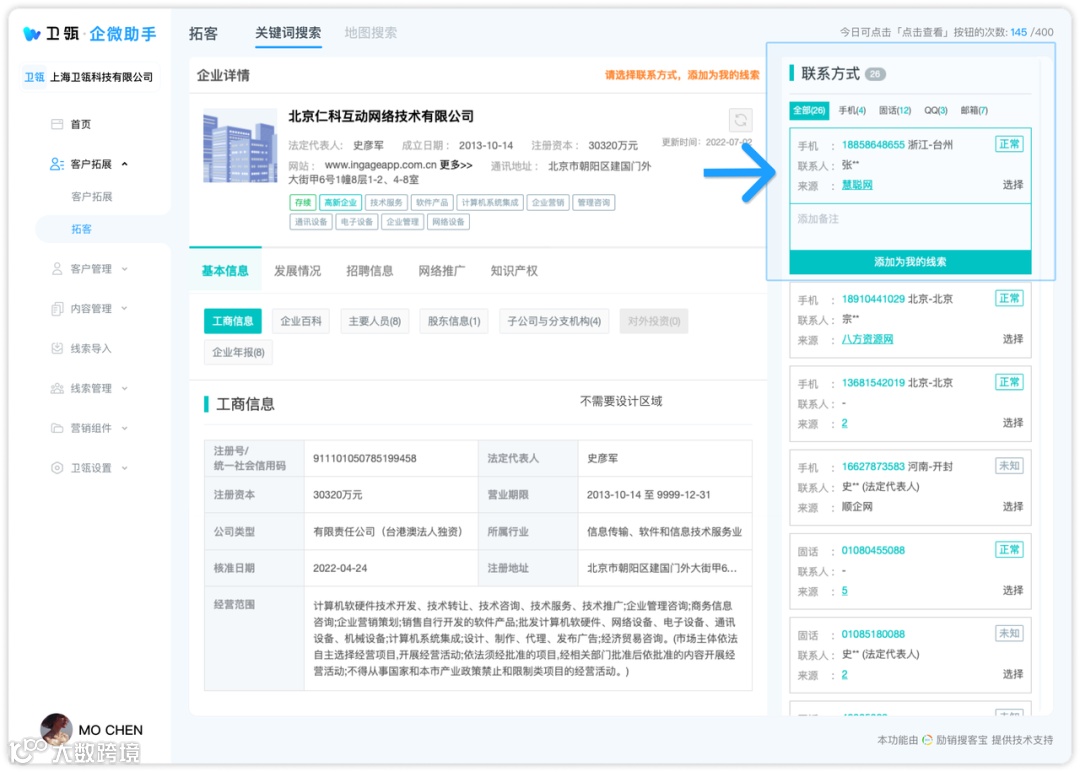This screenshot has width=1080, height=772.
Task: Click the 线索导入 import icon
Action: coord(57,348)
